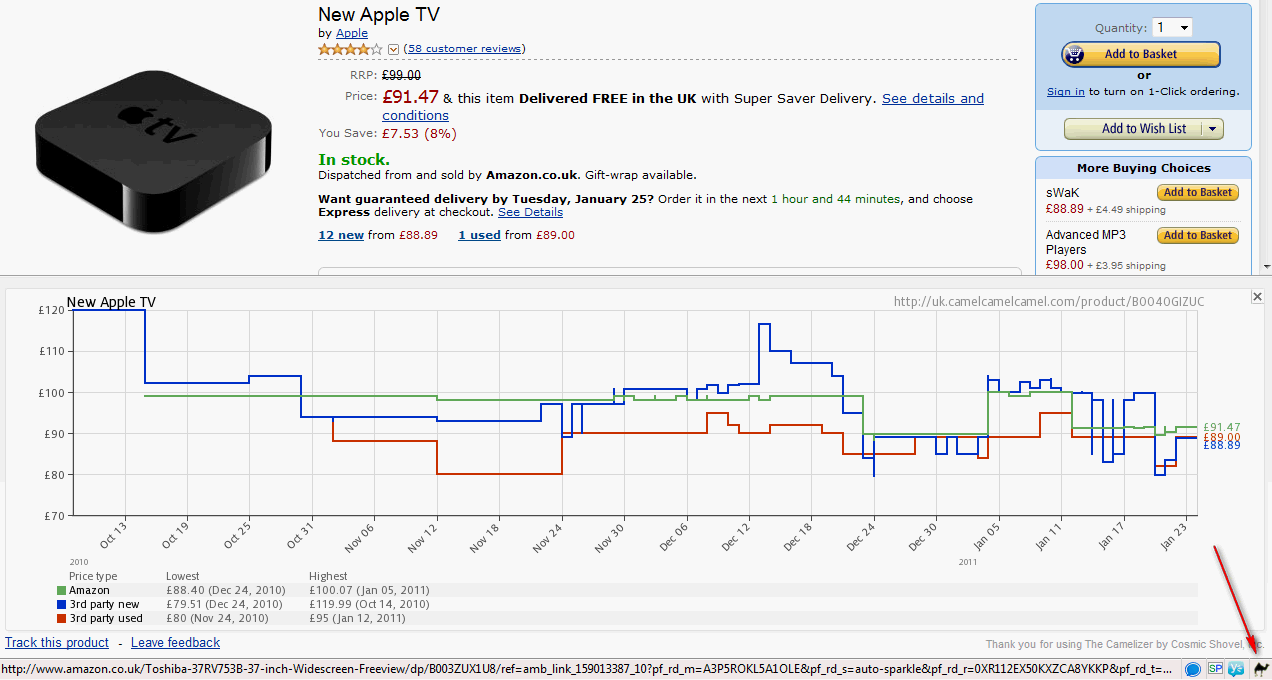Click the Highest column header
Screen dimensions: 1272x680
(x=329, y=577)
